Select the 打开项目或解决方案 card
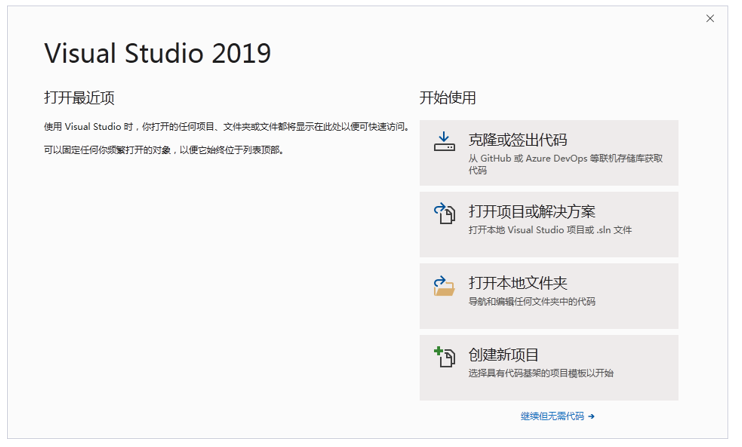Screen dimensions: 742x447 click(x=549, y=224)
